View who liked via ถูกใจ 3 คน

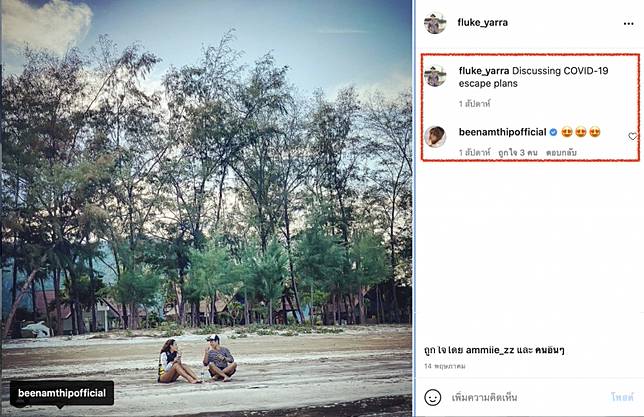tap(518, 153)
